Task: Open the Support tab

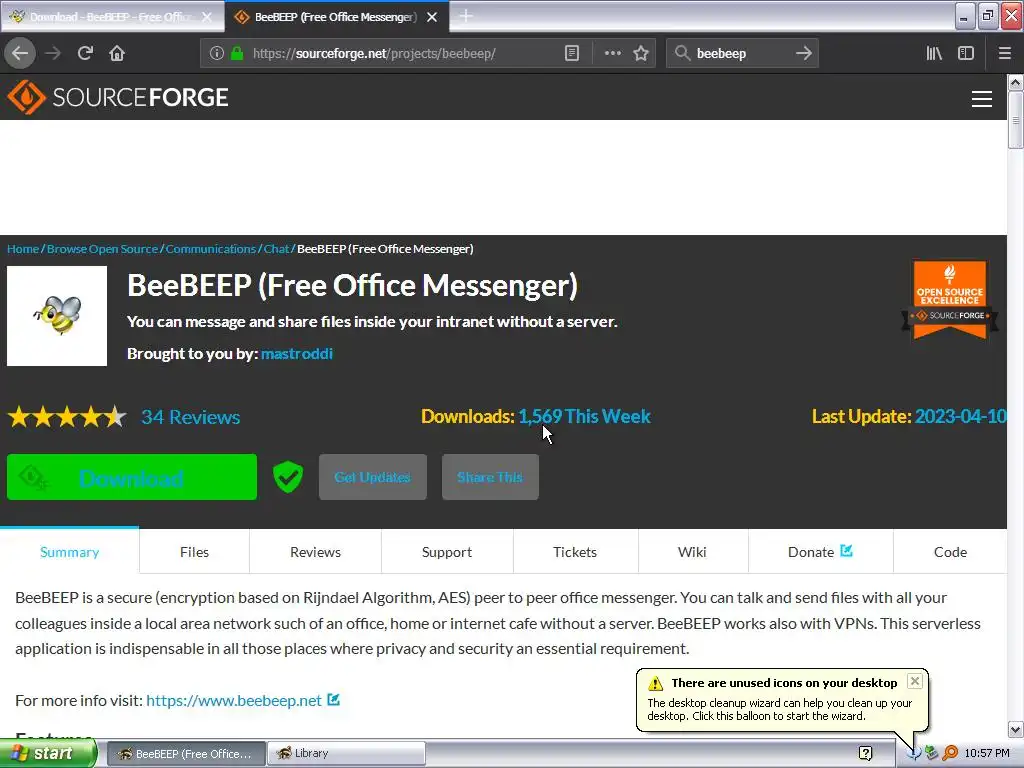Action: 447,552
